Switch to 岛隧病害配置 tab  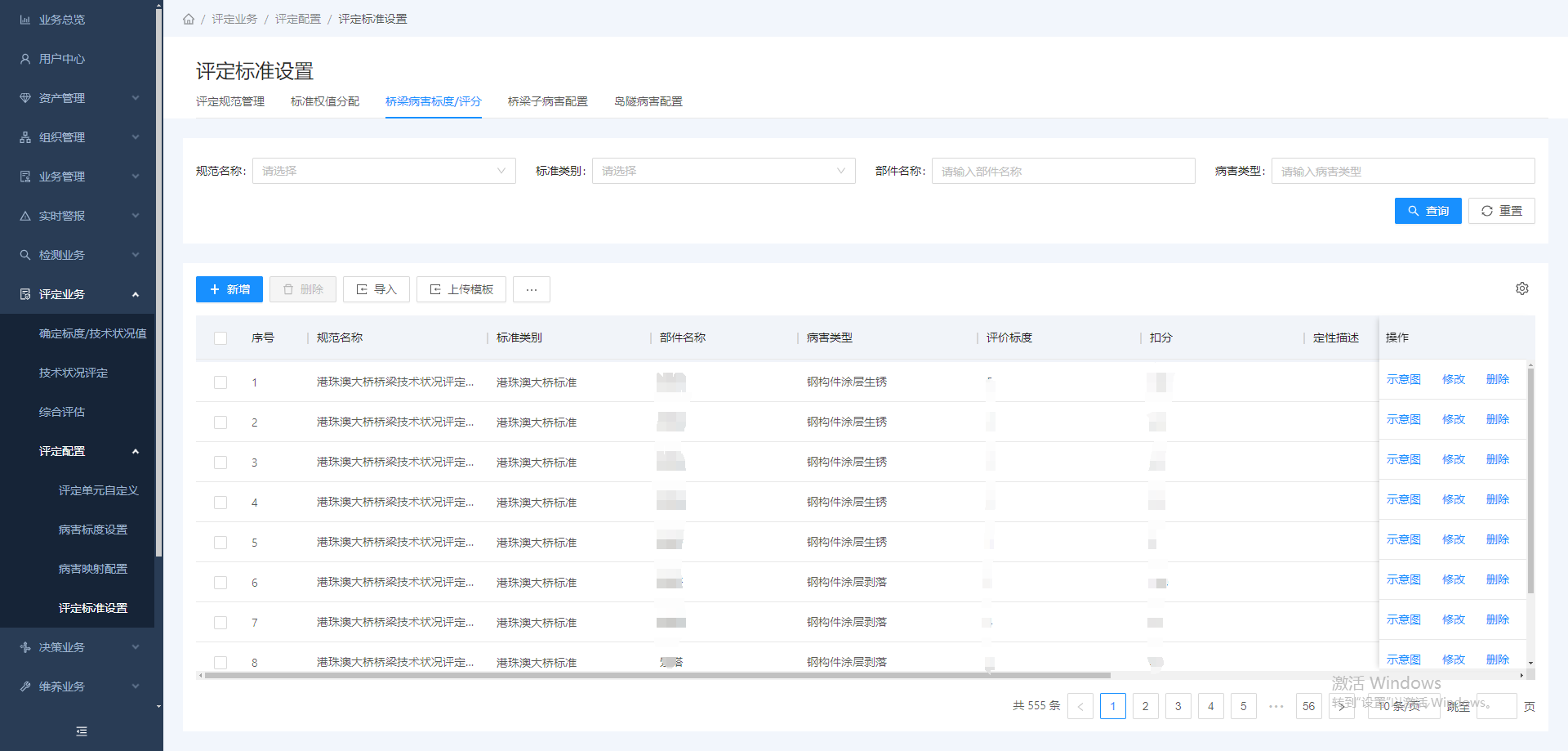click(648, 101)
